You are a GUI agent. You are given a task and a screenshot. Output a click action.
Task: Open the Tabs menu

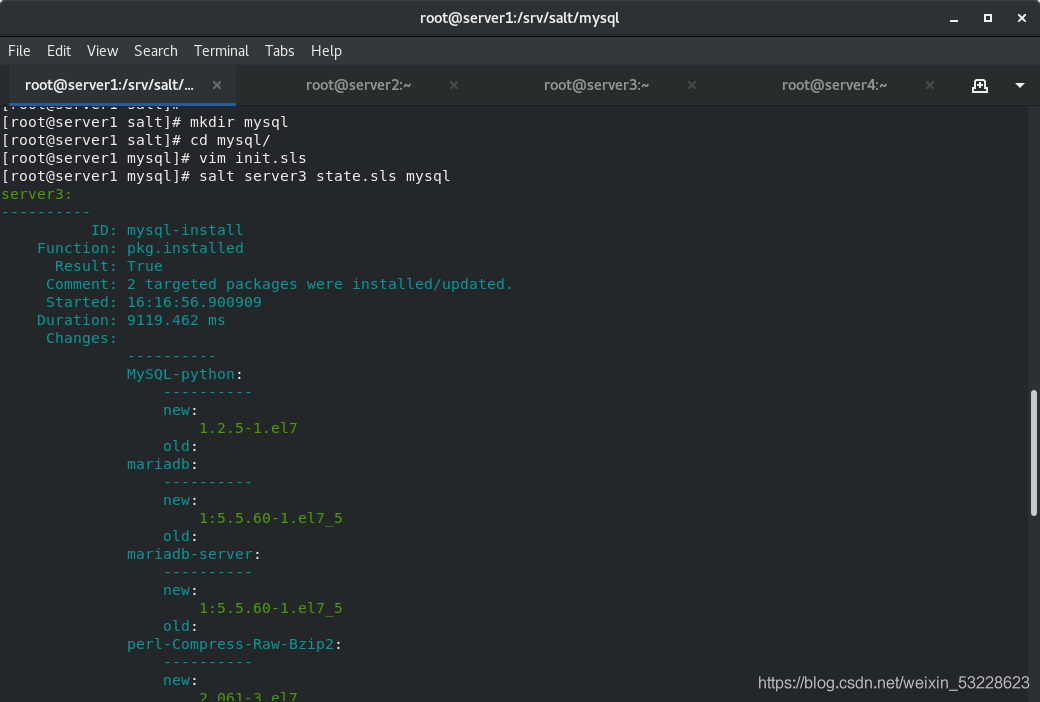click(x=279, y=51)
